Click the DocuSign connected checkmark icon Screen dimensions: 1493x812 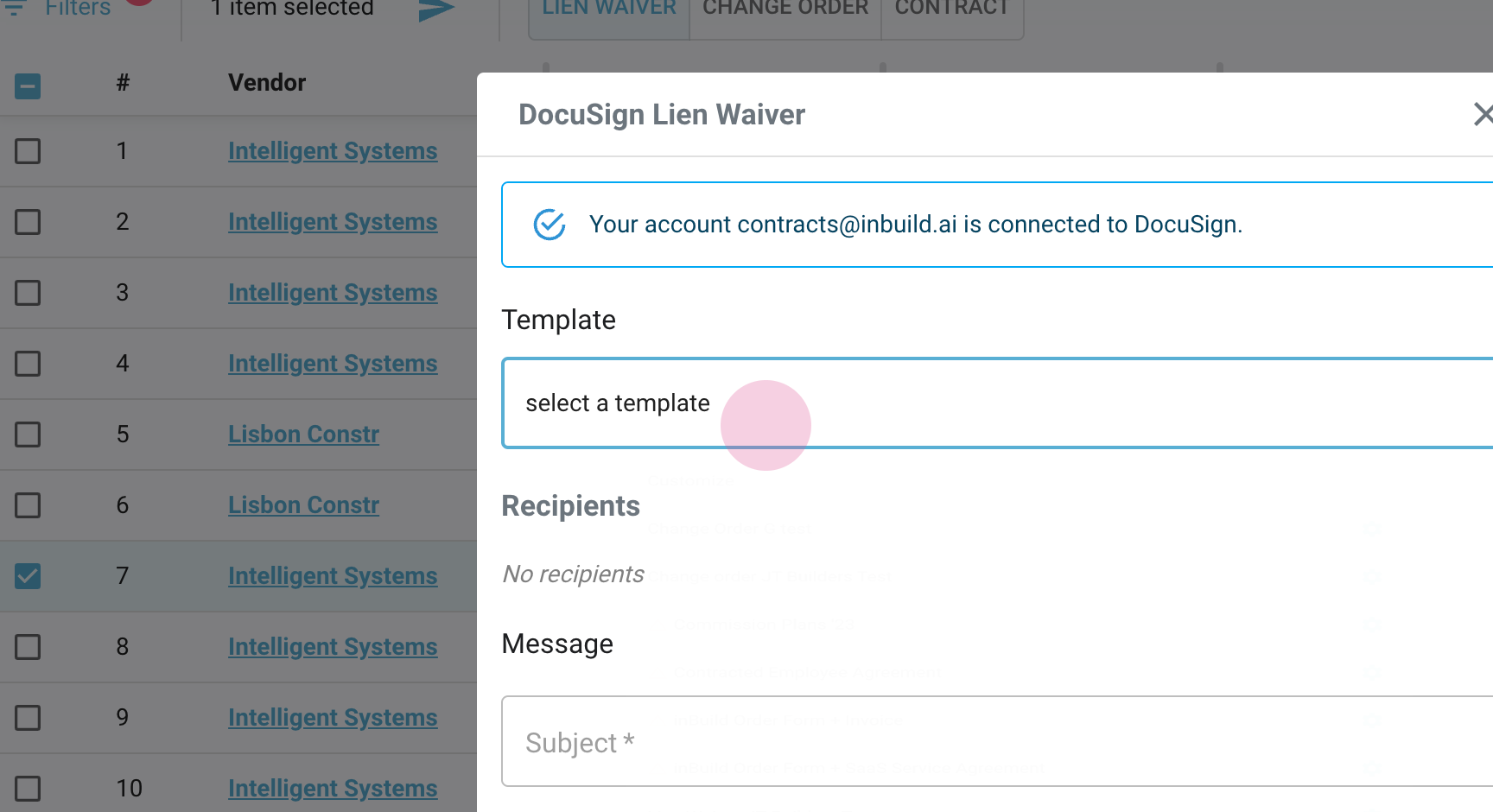(550, 225)
